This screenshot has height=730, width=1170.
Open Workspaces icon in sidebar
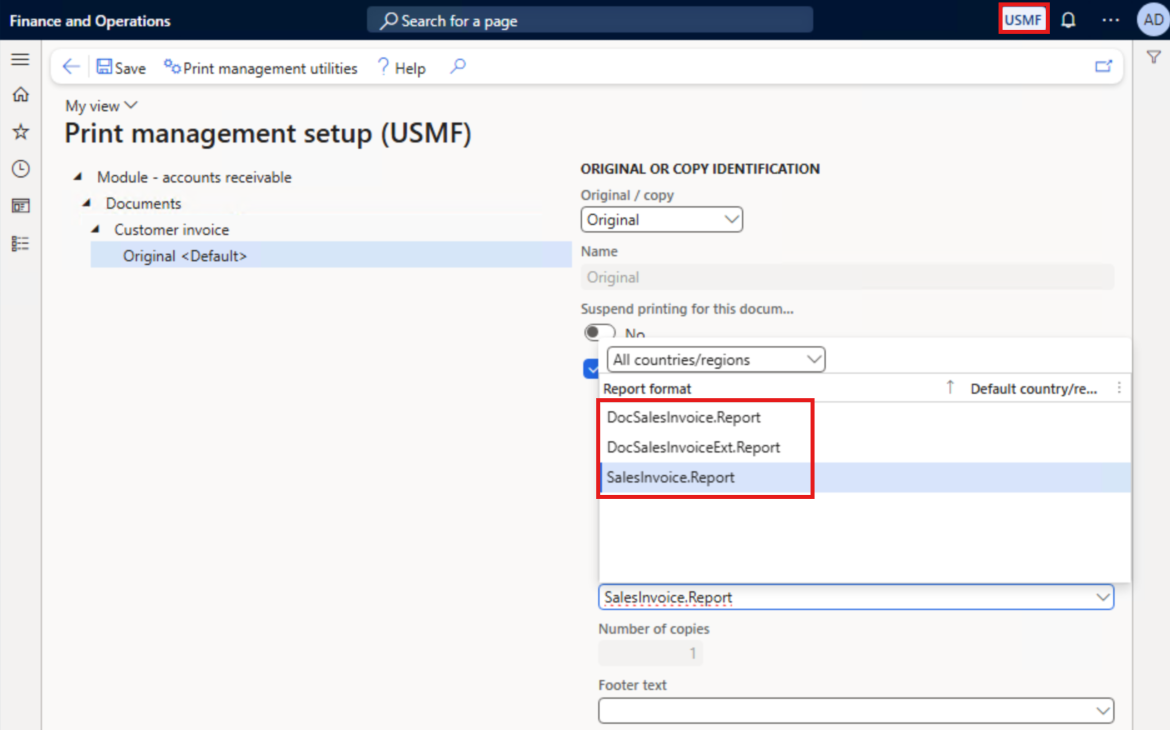(x=20, y=206)
